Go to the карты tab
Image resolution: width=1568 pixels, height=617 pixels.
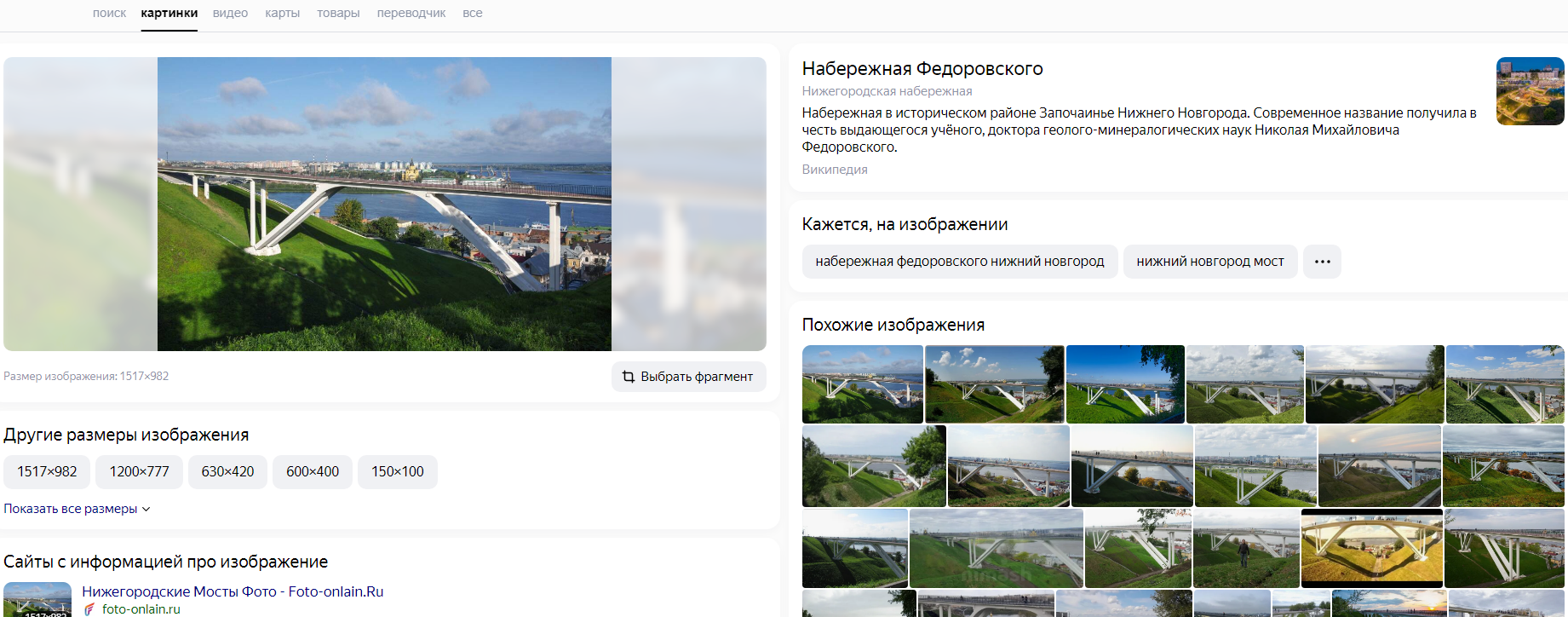(282, 13)
